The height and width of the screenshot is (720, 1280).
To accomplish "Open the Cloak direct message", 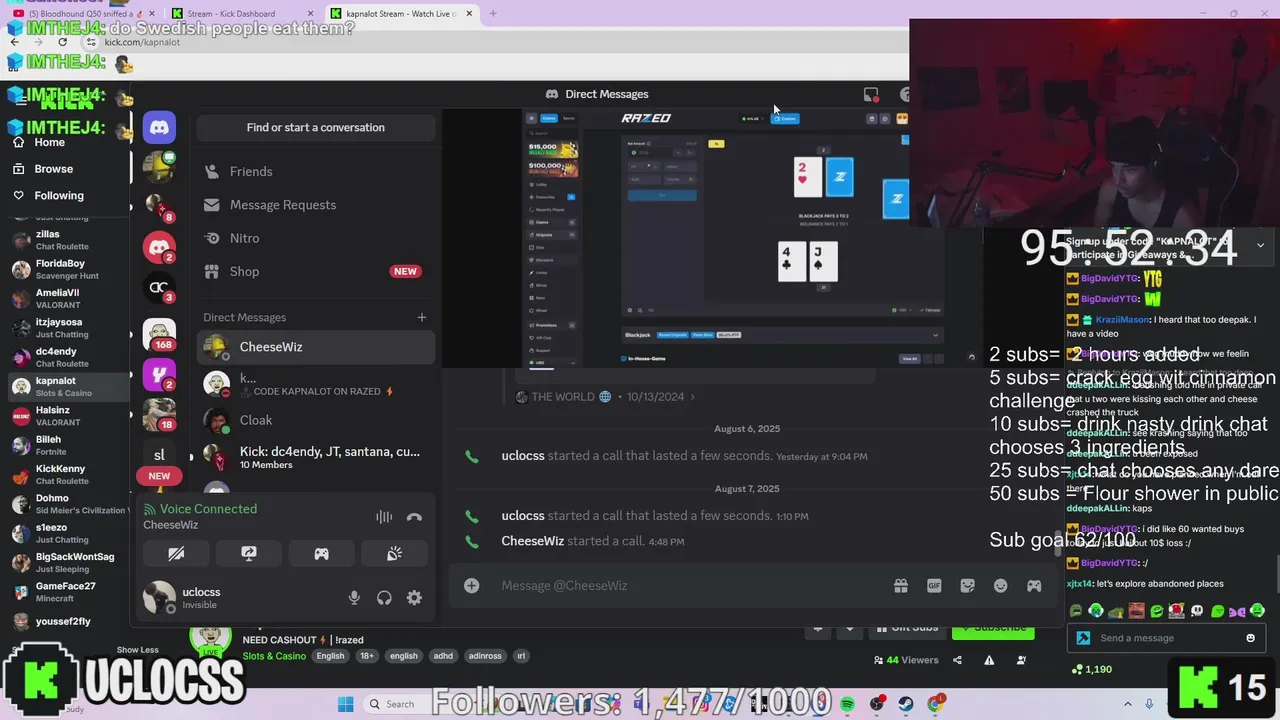I will [x=315, y=421].
